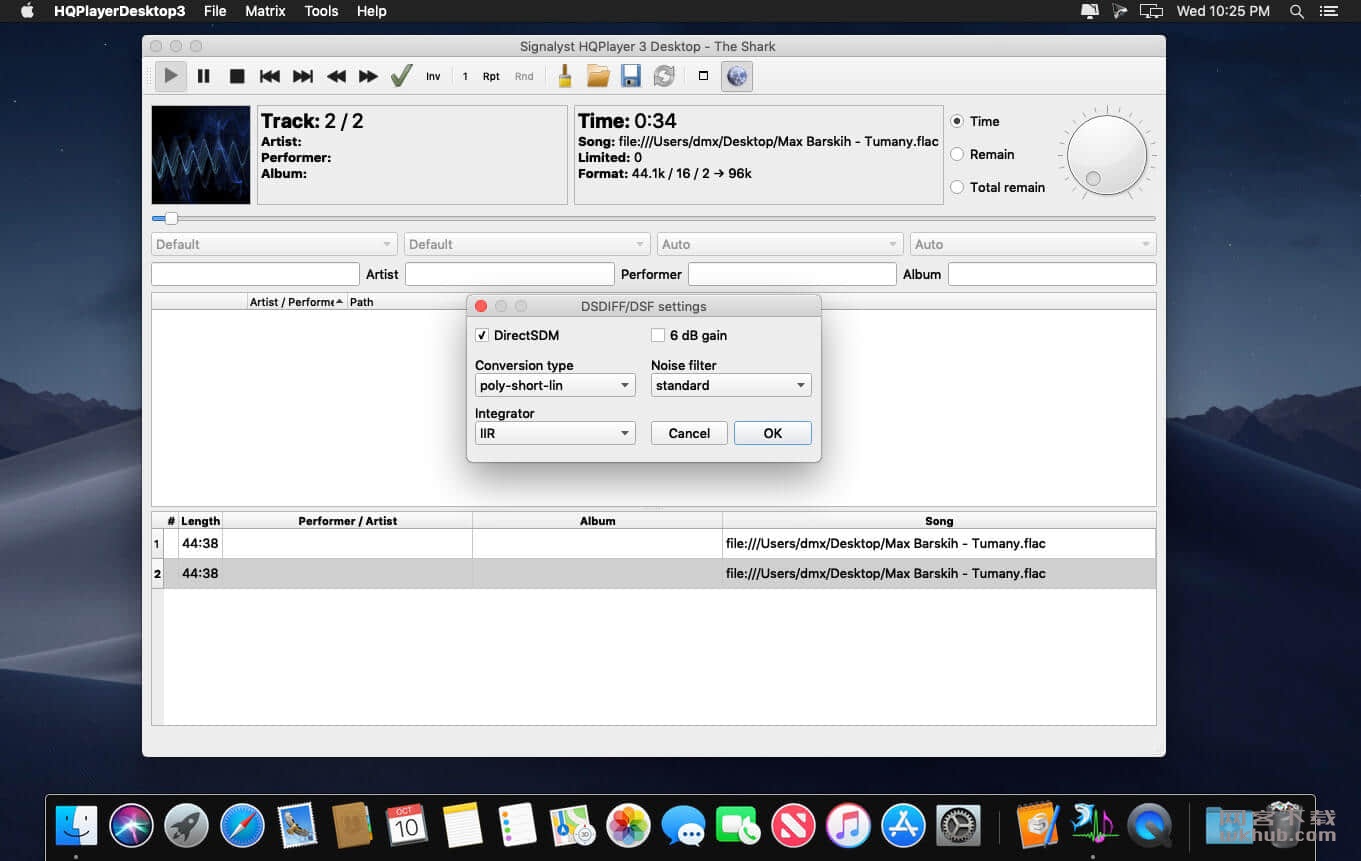Open Spotlight search in menu bar

[1297, 11]
